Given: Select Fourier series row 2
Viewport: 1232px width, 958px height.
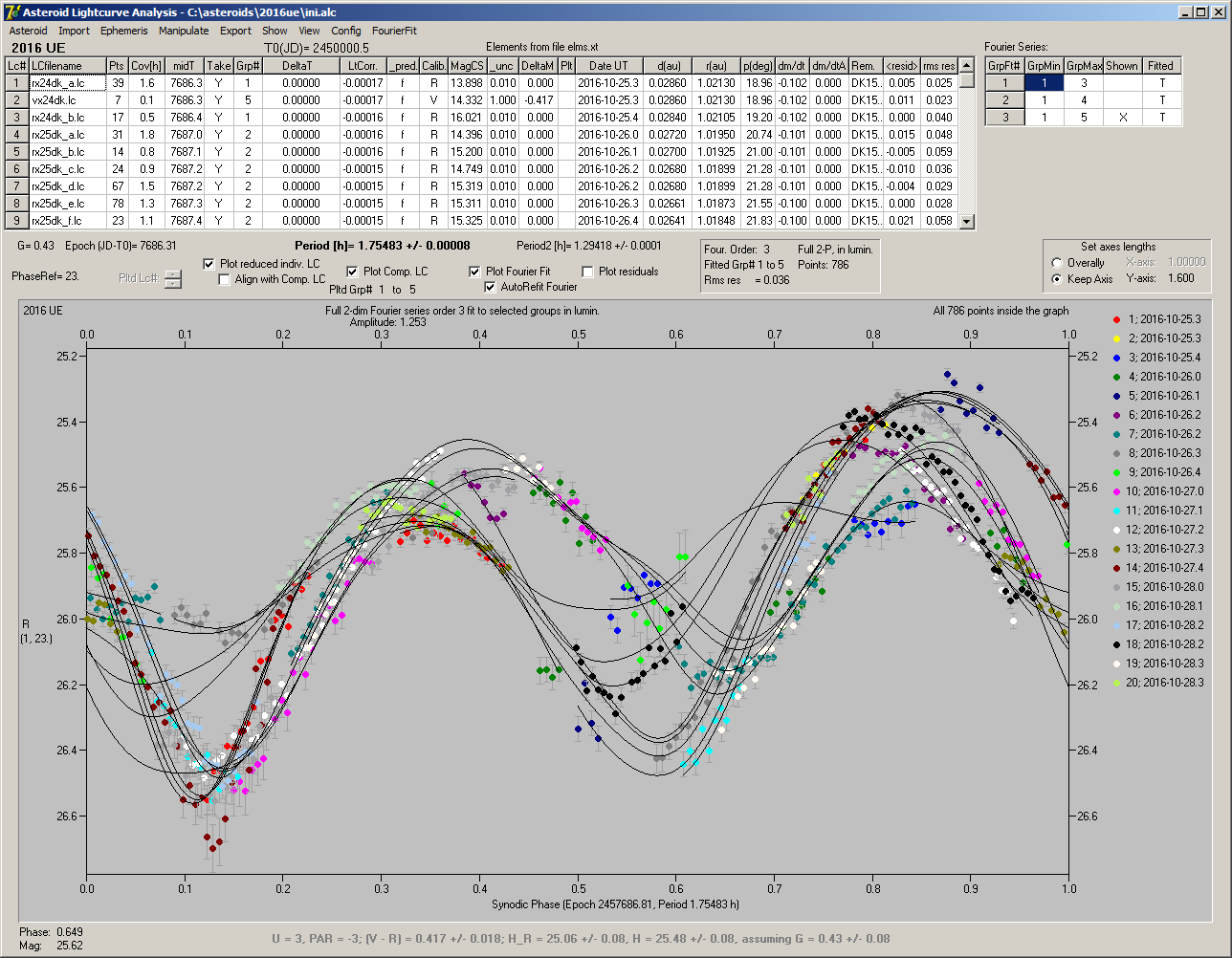Looking at the screenshot, I should pyautogui.click(x=1084, y=100).
